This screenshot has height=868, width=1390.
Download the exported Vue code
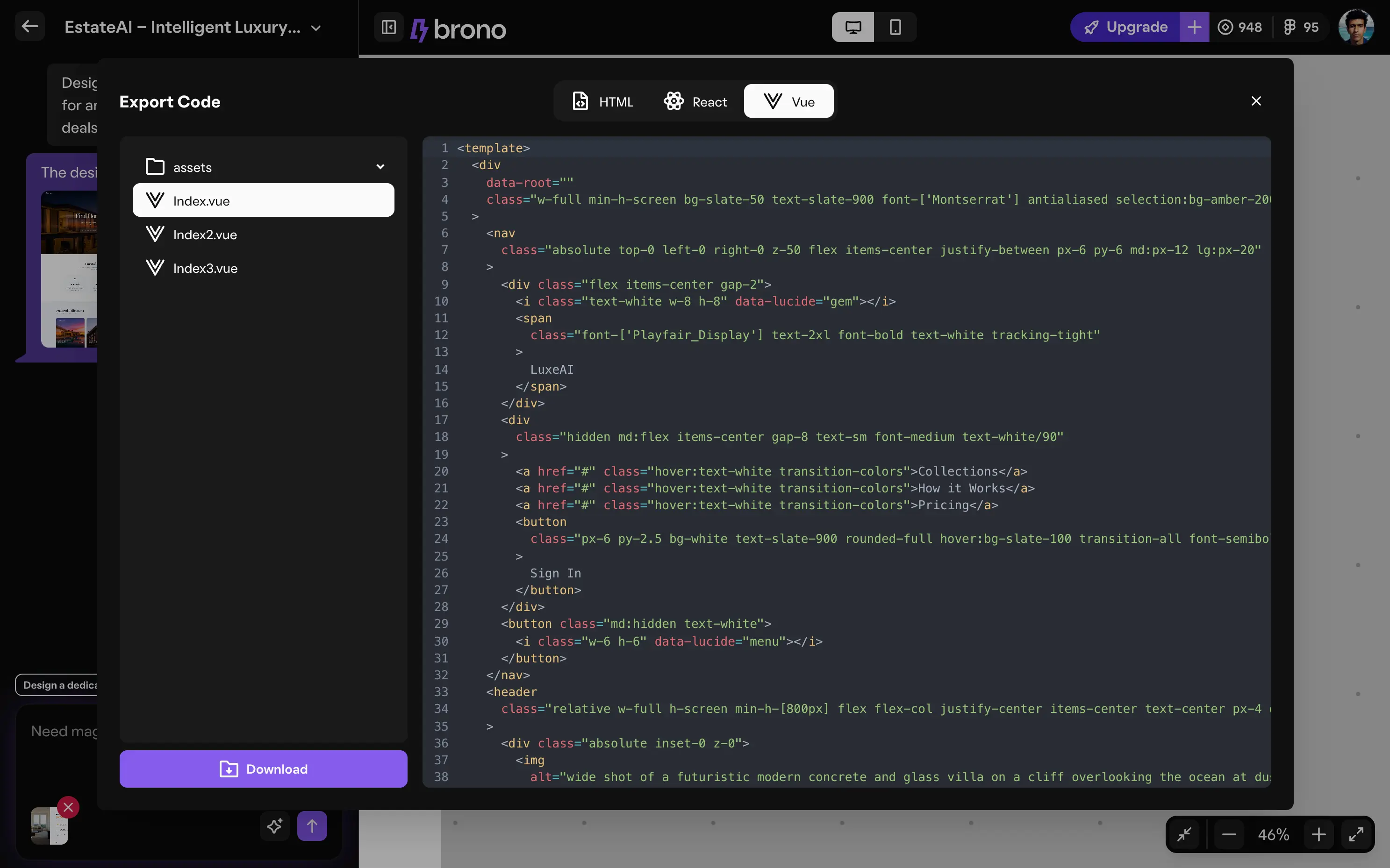[x=263, y=768]
